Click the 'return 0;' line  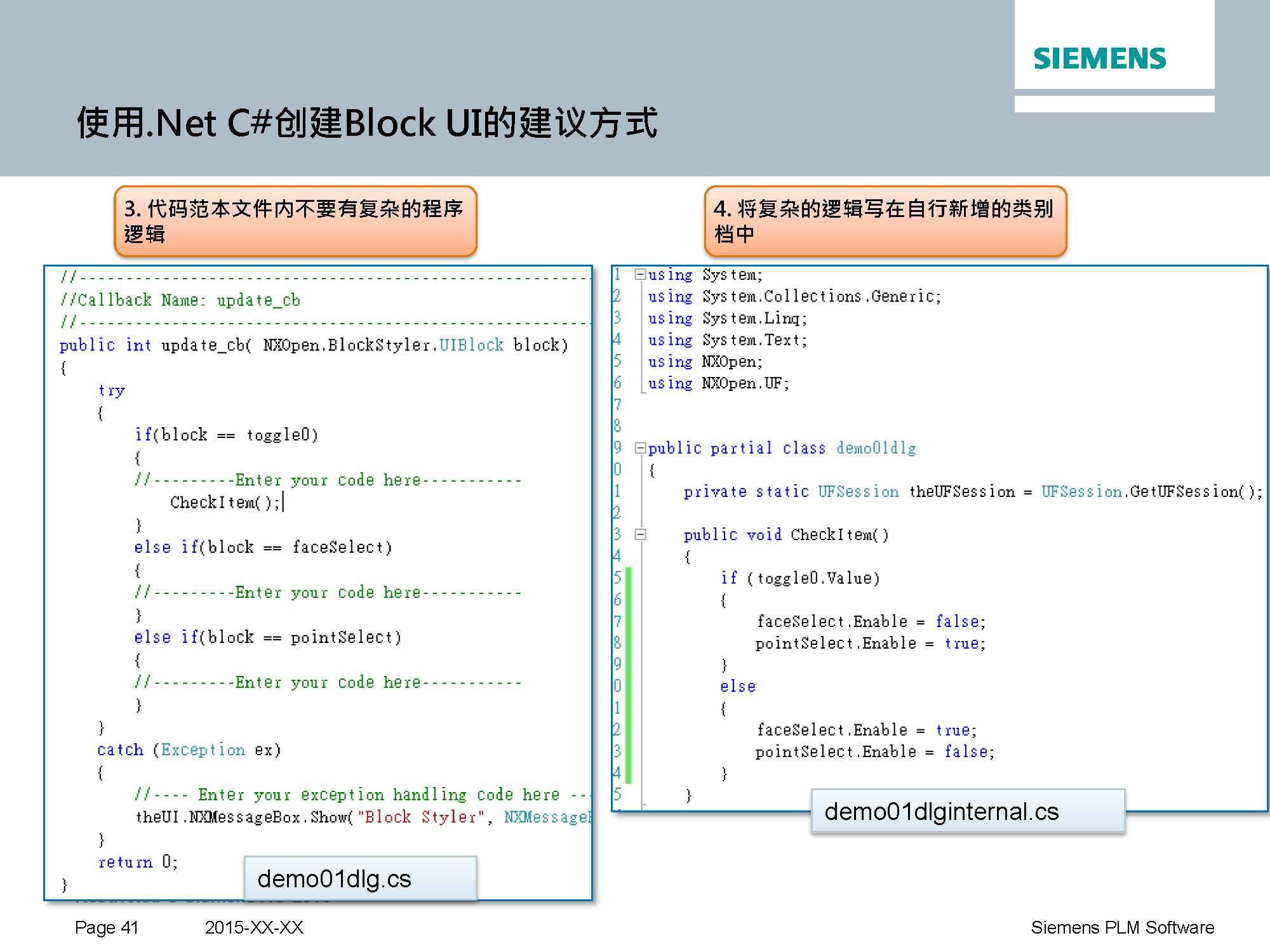pos(138,862)
